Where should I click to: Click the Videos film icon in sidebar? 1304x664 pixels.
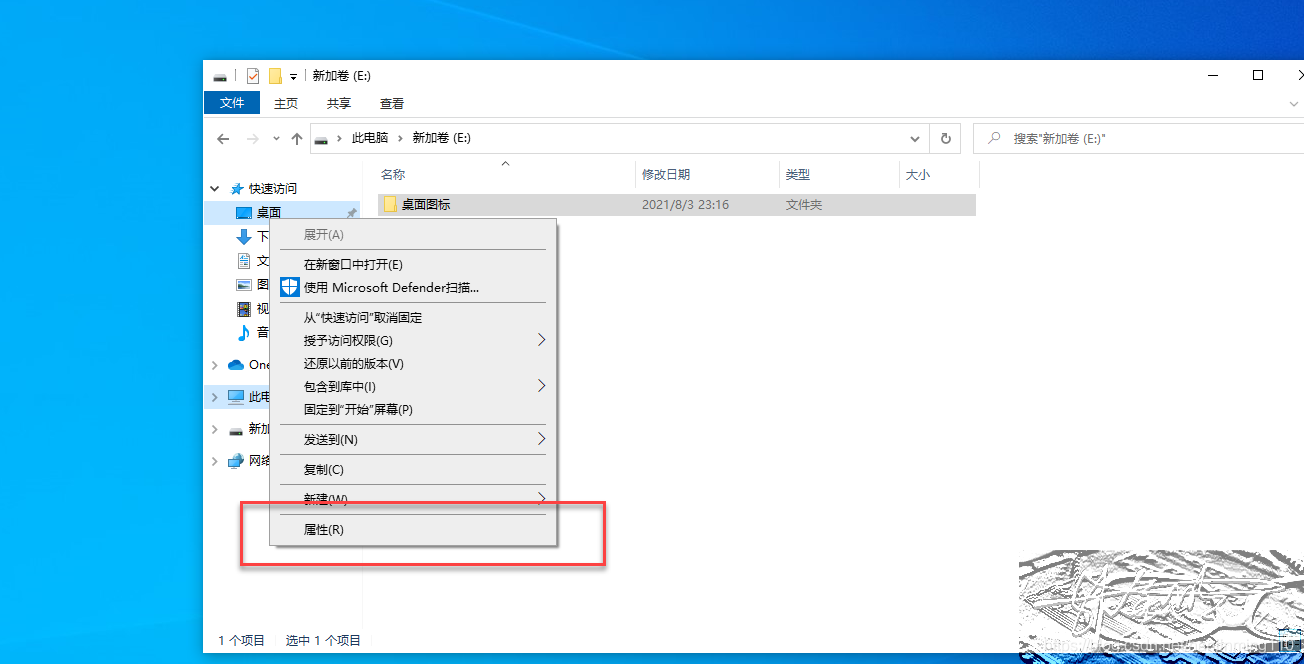tap(244, 309)
